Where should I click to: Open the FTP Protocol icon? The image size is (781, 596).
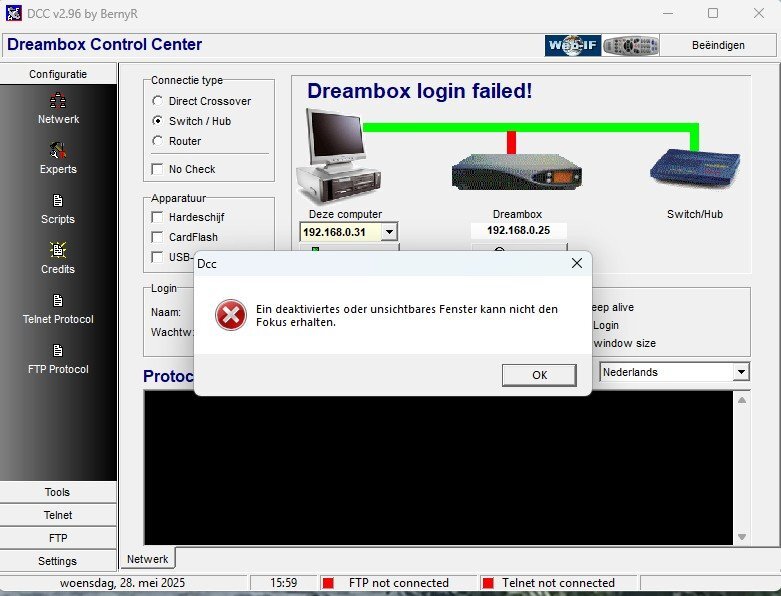coord(58,351)
